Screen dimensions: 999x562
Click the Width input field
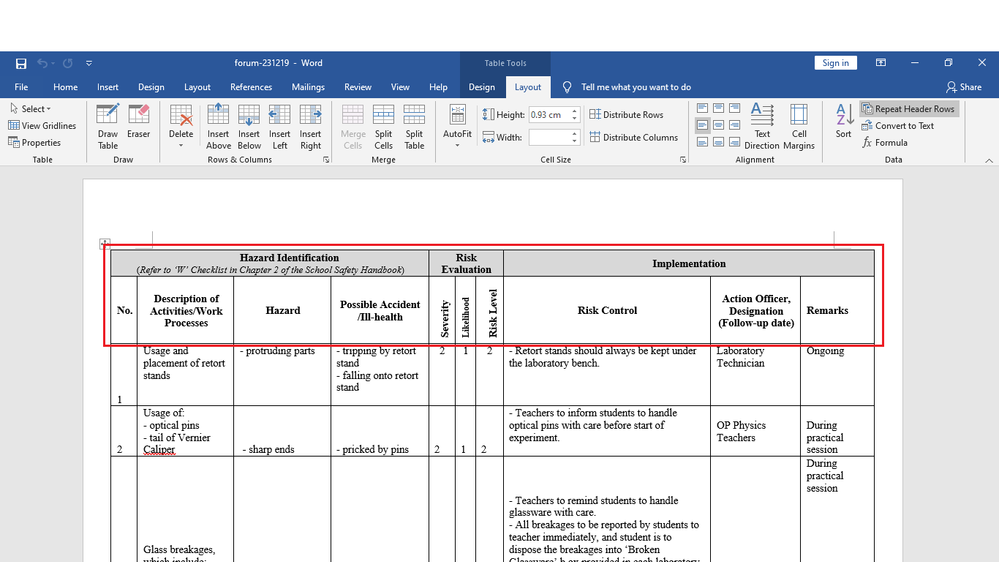click(549, 137)
